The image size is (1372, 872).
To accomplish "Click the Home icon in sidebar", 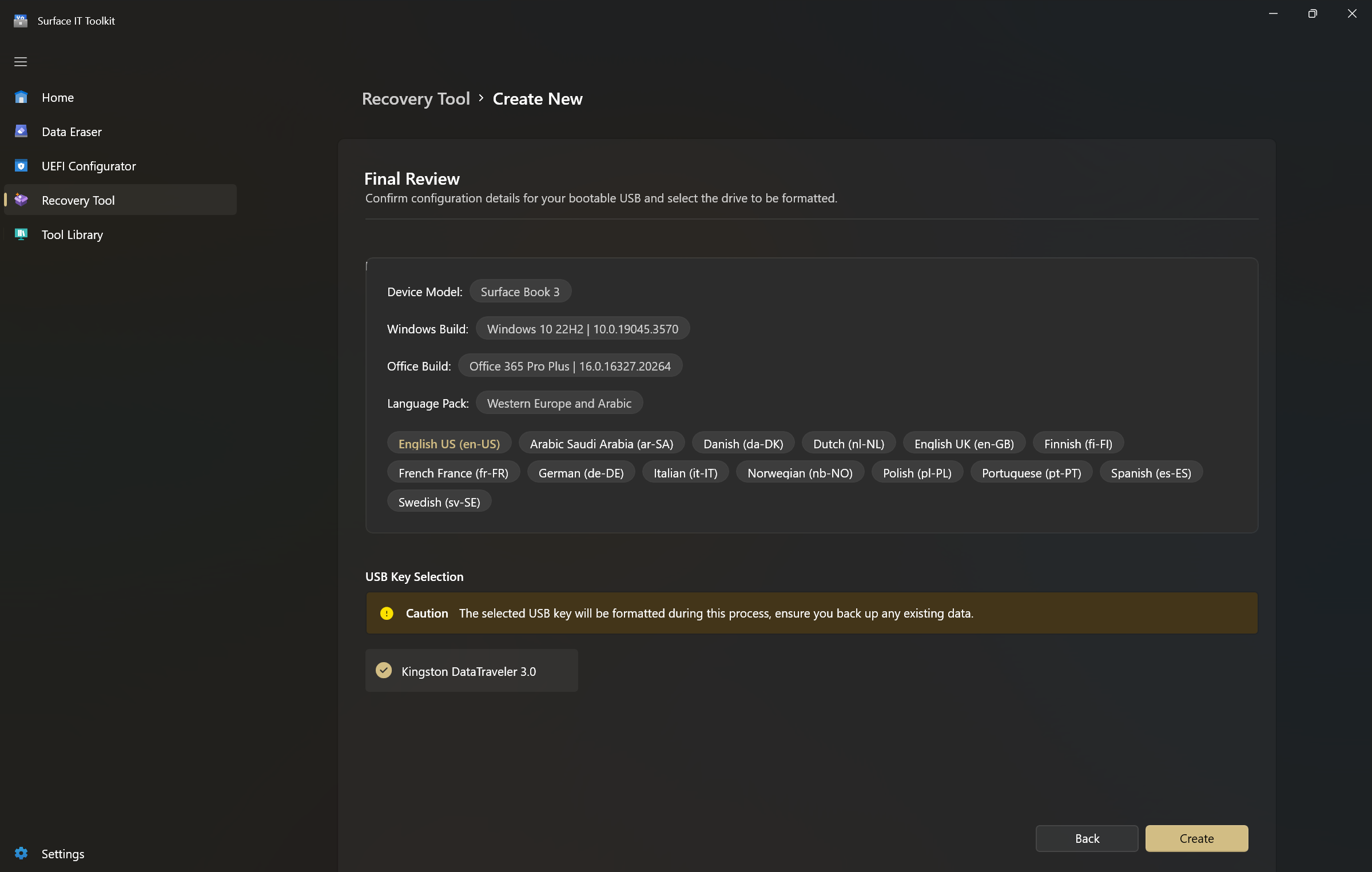I will pyautogui.click(x=21, y=97).
